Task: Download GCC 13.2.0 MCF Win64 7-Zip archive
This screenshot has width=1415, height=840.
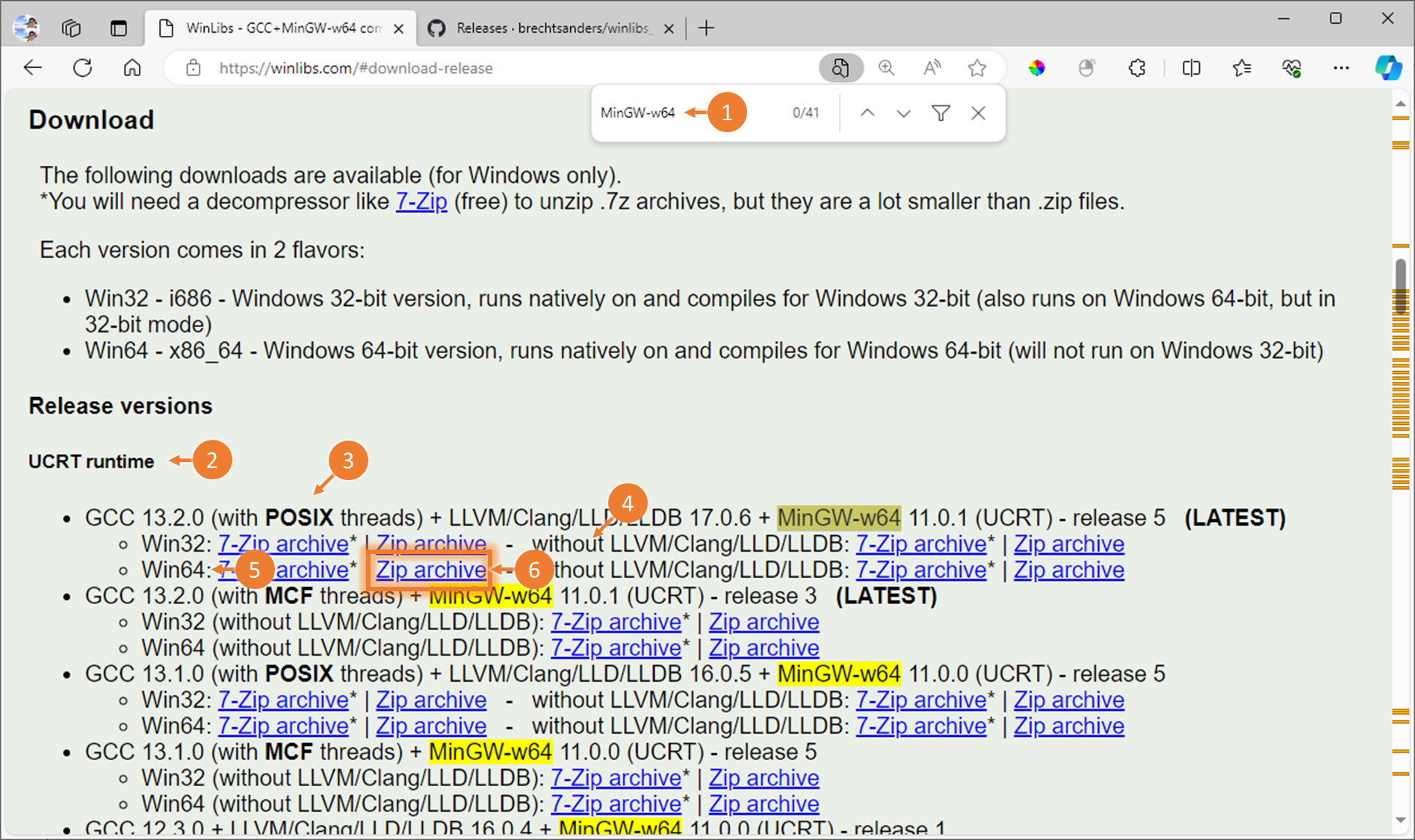Action: pyautogui.click(x=616, y=647)
